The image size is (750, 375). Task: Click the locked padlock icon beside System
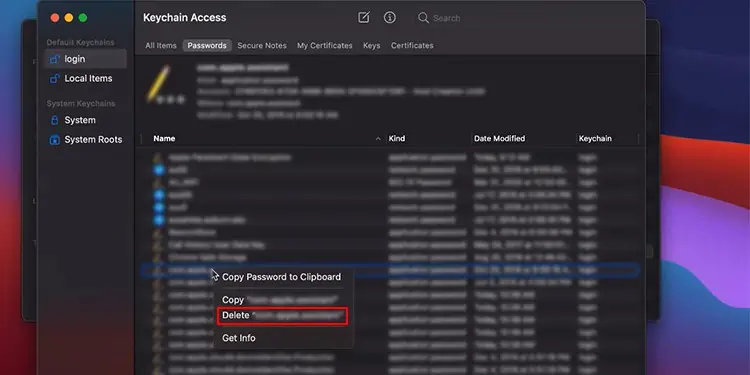55,120
